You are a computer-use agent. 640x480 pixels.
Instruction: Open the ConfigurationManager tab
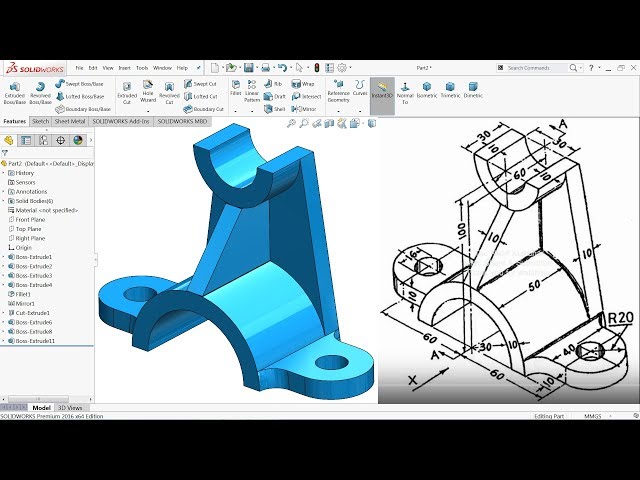(x=43, y=140)
